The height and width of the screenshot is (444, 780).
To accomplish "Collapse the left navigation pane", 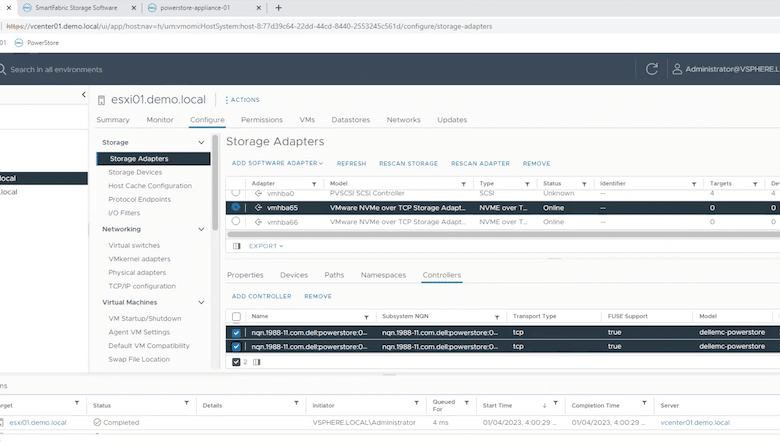I will coord(84,94).
